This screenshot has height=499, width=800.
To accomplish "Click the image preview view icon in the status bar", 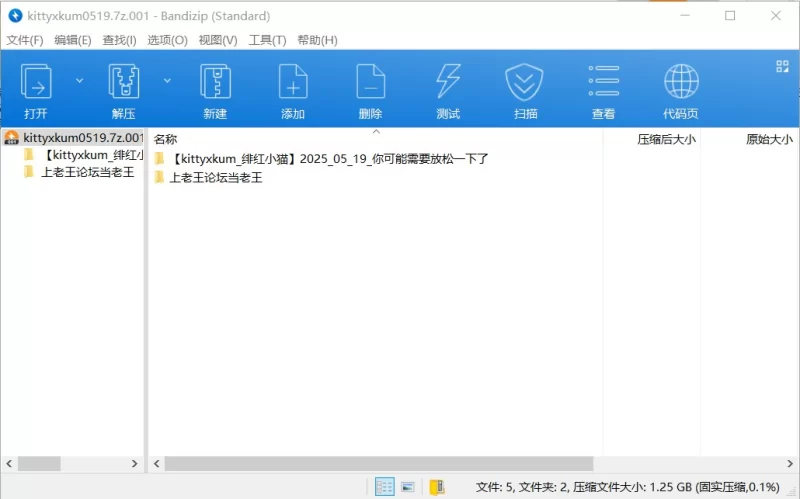I will [x=408, y=487].
